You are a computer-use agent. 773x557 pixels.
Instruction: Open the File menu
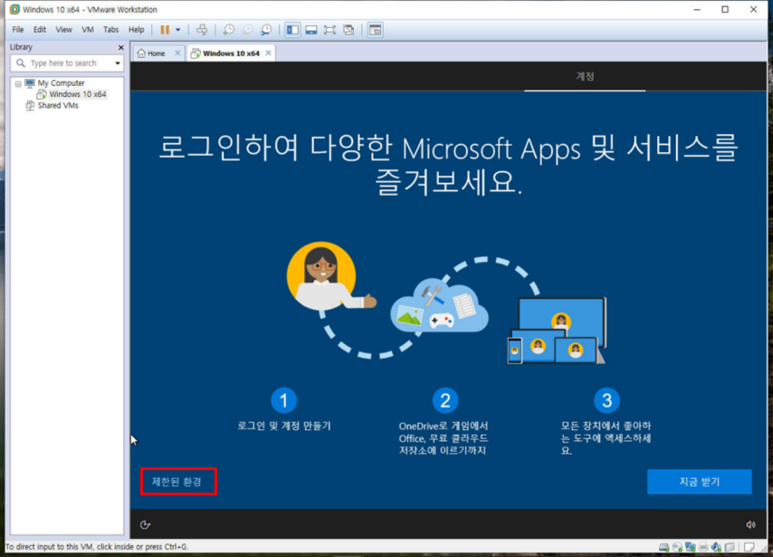pyautogui.click(x=18, y=30)
